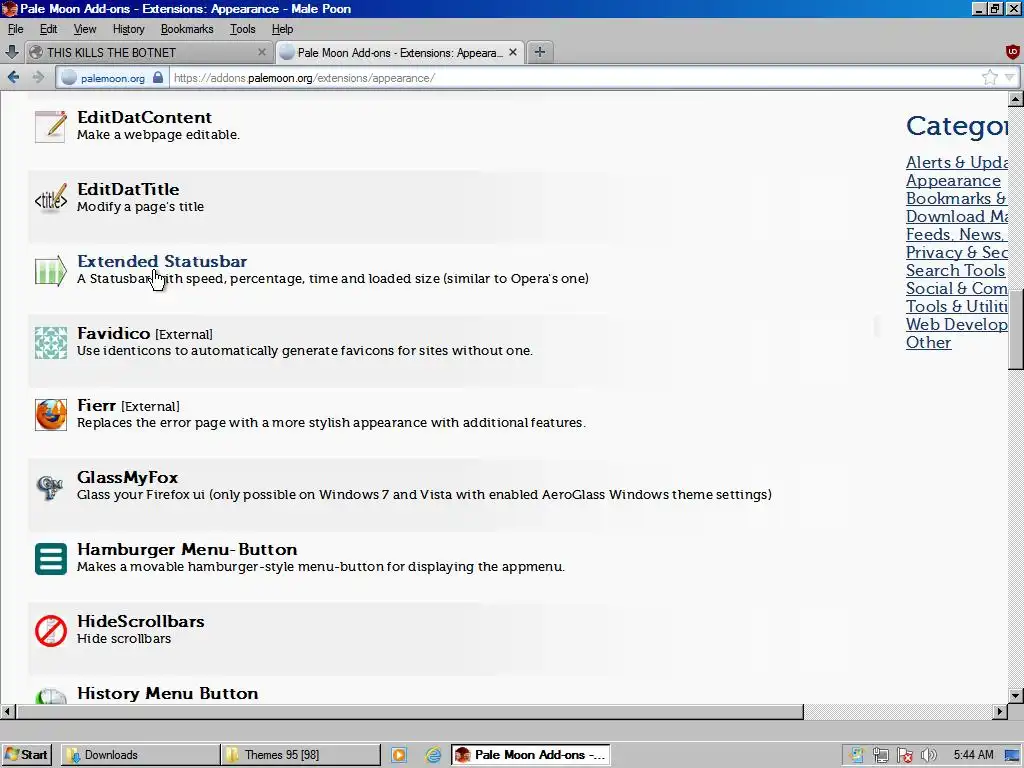This screenshot has width=1024, height=768.
Task: Open the Feeds, News category link
Action: [x=957, y=234]
